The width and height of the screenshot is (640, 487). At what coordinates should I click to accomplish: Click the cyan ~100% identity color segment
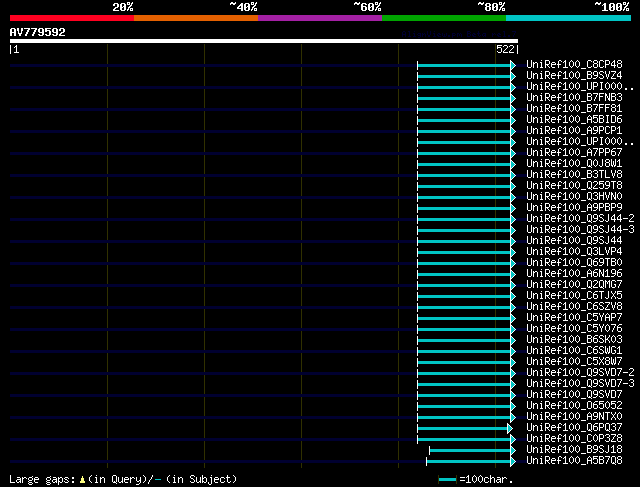click(569, 18)
